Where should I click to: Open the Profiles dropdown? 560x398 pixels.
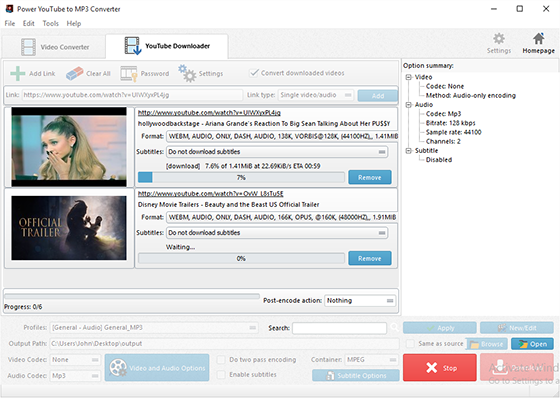[154, 328]
